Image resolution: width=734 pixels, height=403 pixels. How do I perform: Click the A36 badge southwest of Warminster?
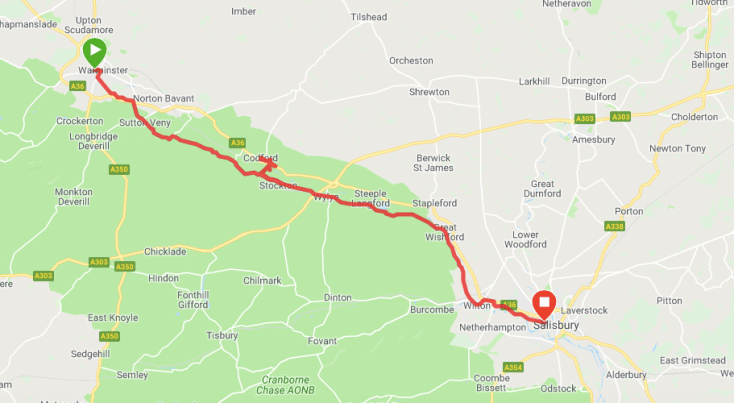click(77, 86)
